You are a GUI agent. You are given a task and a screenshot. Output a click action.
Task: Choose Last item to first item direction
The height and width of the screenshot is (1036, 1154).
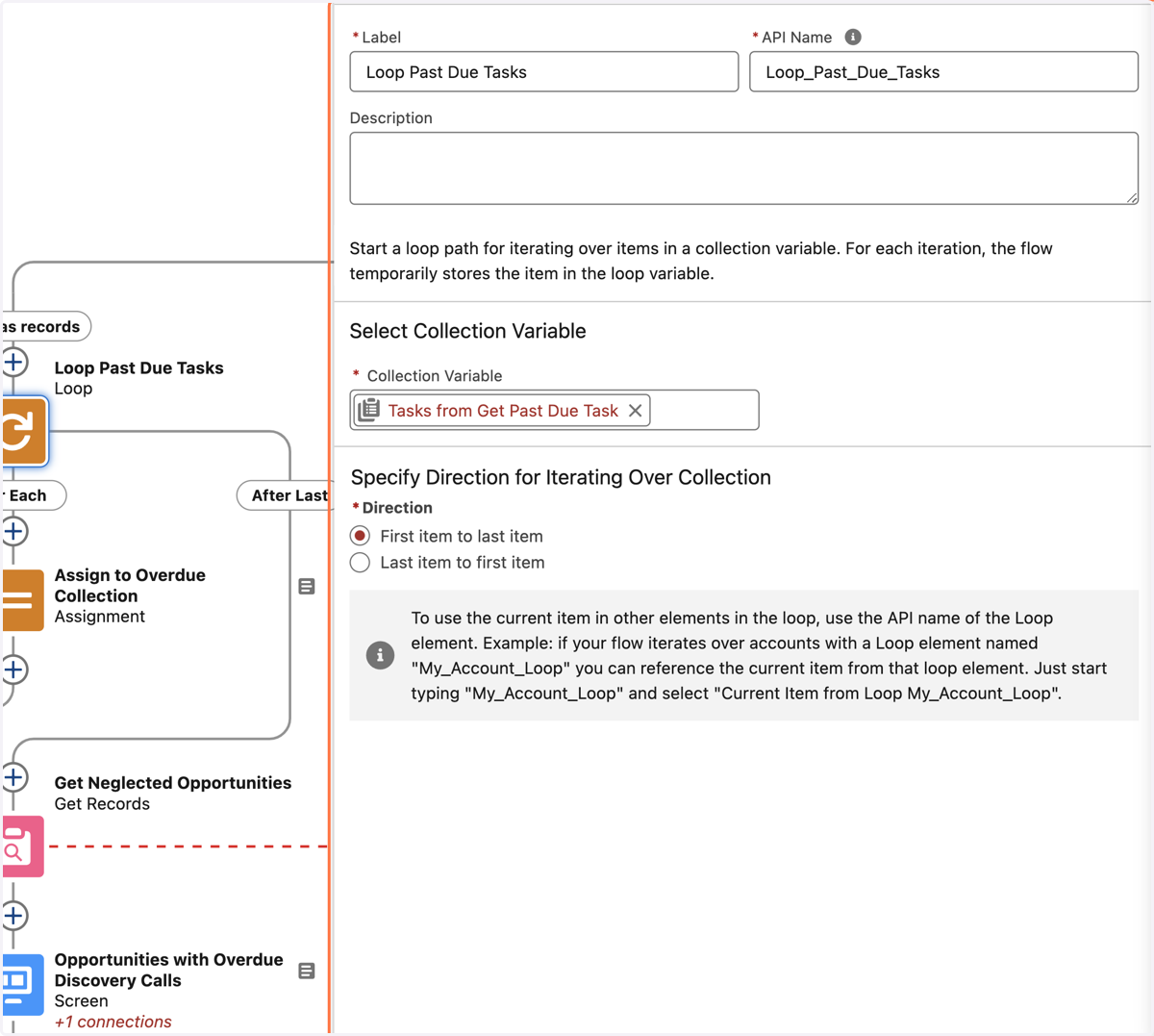[x=360, y=563]
